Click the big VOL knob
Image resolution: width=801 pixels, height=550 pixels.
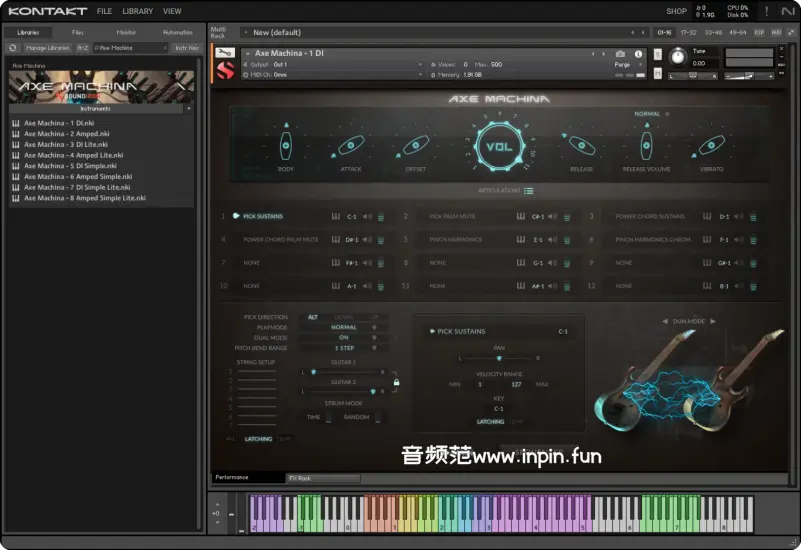tap(499, 147)
